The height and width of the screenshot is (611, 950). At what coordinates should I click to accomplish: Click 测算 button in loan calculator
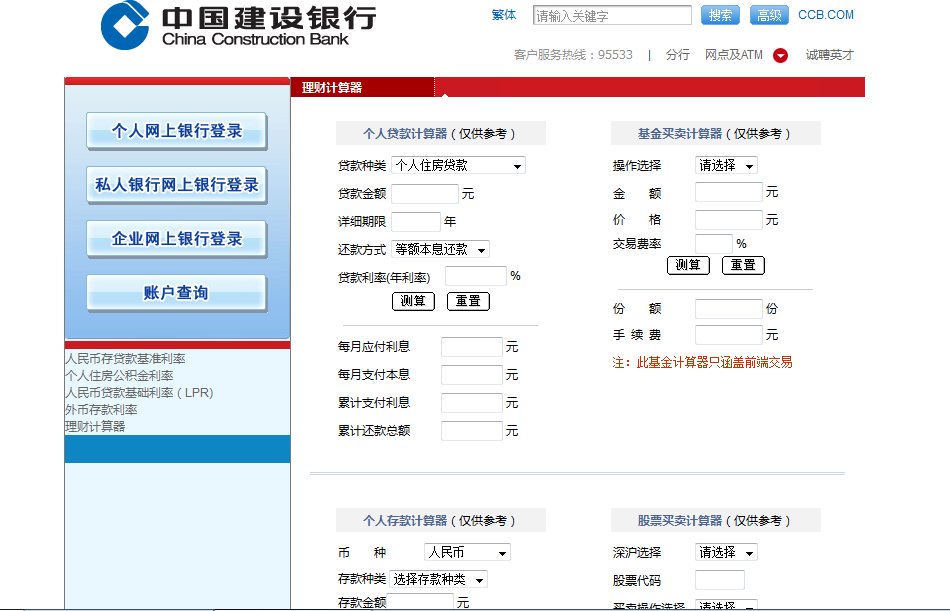click(413, 301)
